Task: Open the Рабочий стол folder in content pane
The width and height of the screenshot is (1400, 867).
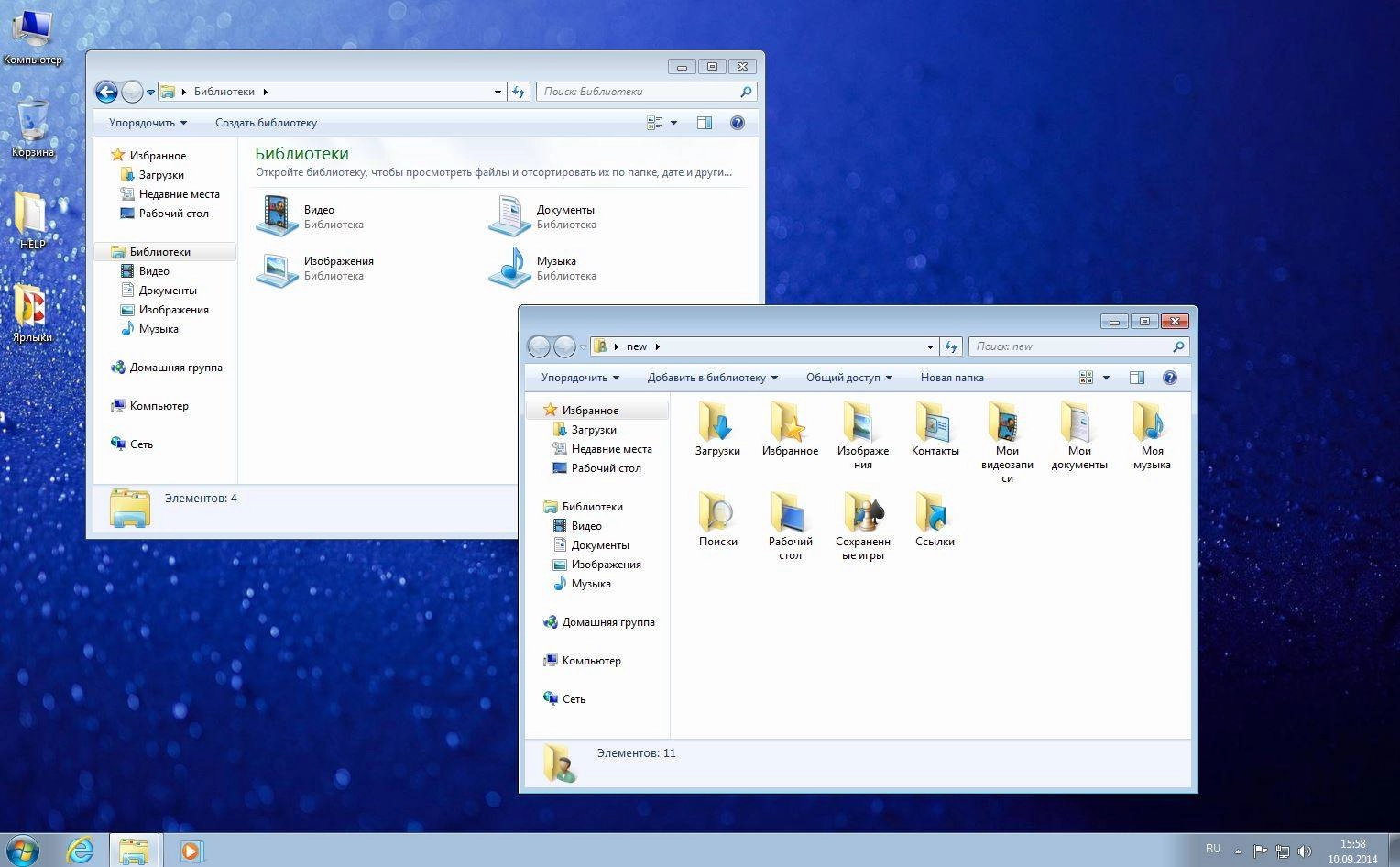Action: pyautogui.click(x=790, y=526)
